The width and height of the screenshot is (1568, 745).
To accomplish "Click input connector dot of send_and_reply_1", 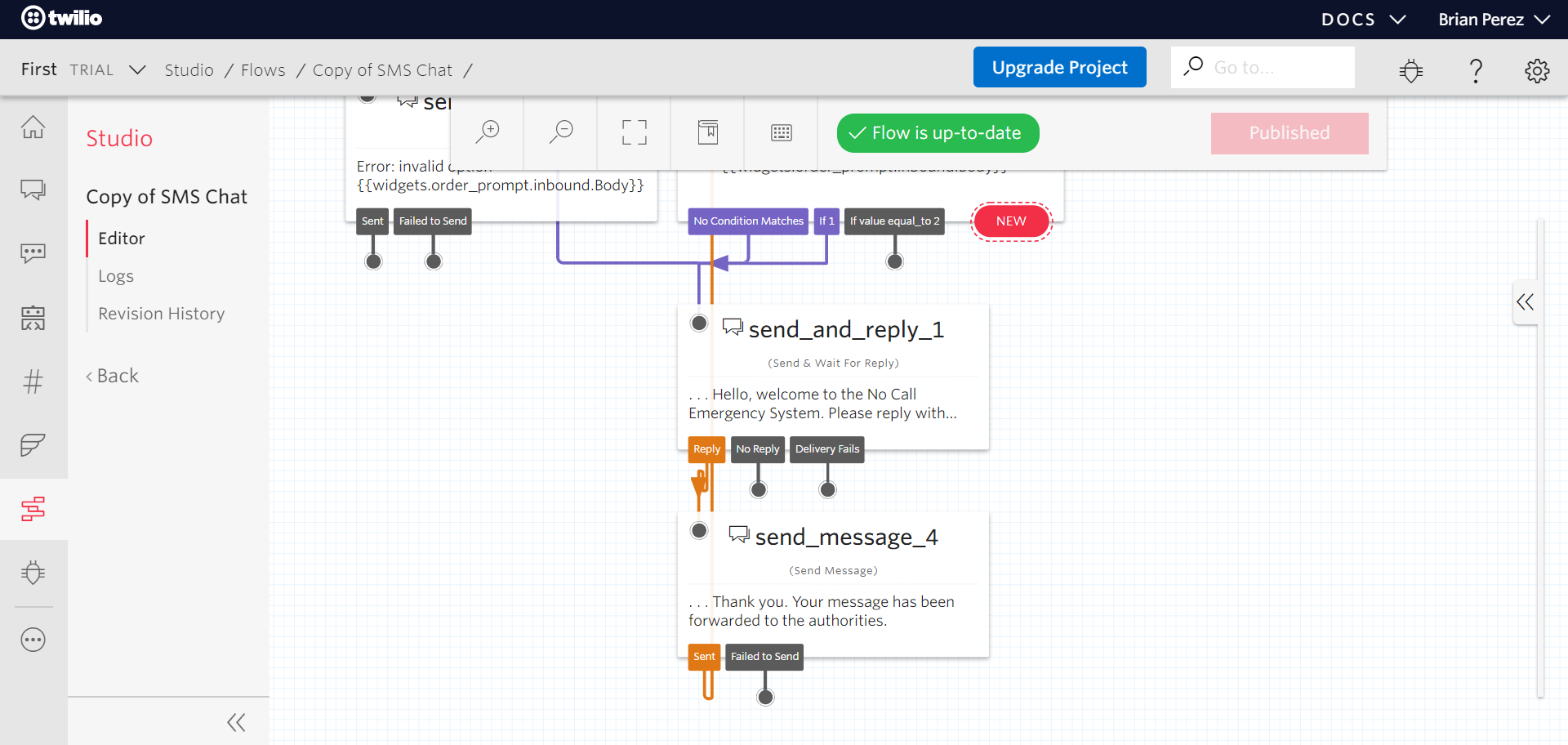I will tap(699, 323).
